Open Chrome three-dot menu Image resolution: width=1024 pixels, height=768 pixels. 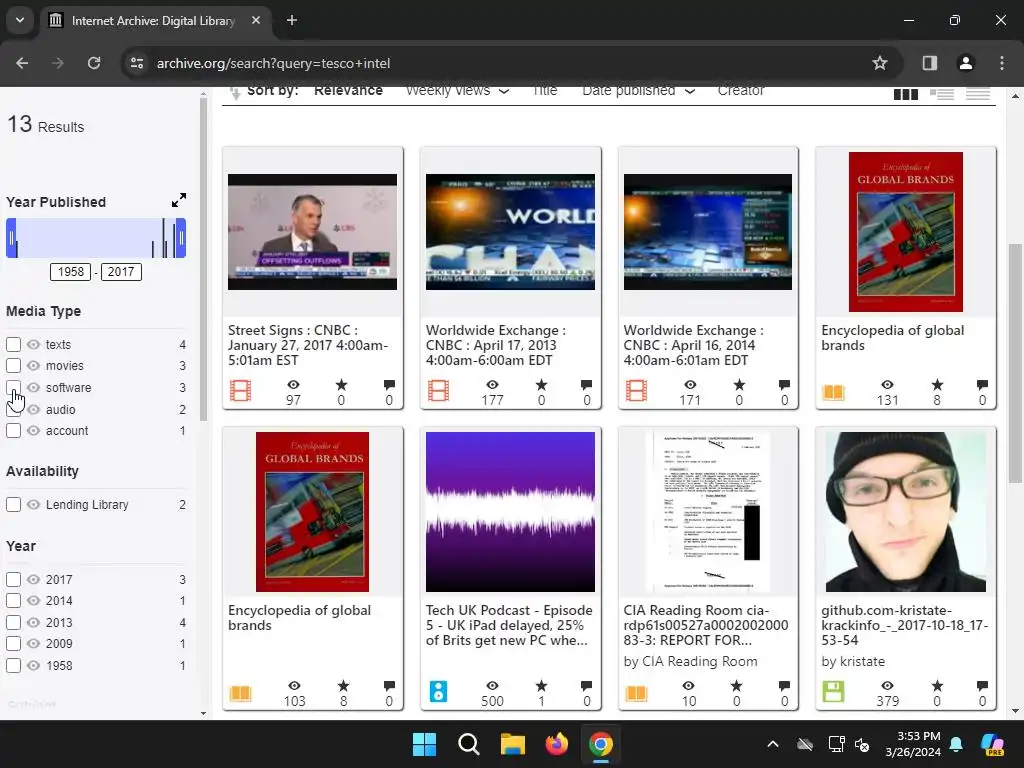[x=1002, y=63]
